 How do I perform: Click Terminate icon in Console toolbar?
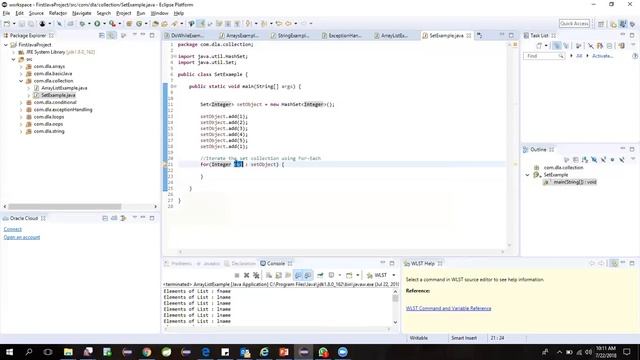click(x=237, y=275)
